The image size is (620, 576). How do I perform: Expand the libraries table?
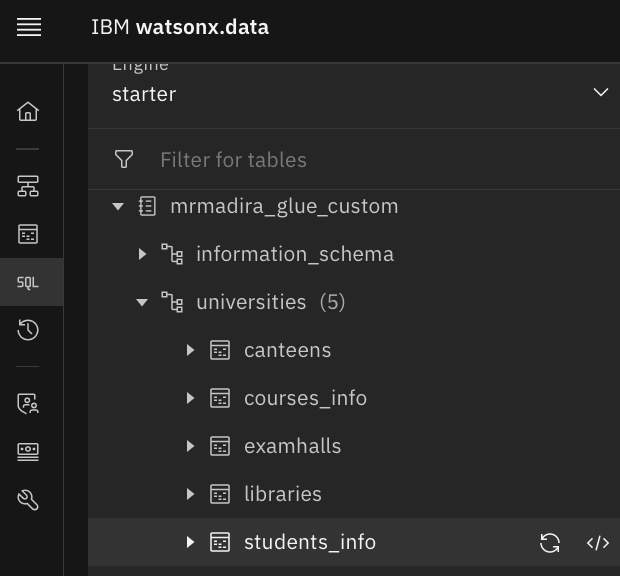[190, 494]
